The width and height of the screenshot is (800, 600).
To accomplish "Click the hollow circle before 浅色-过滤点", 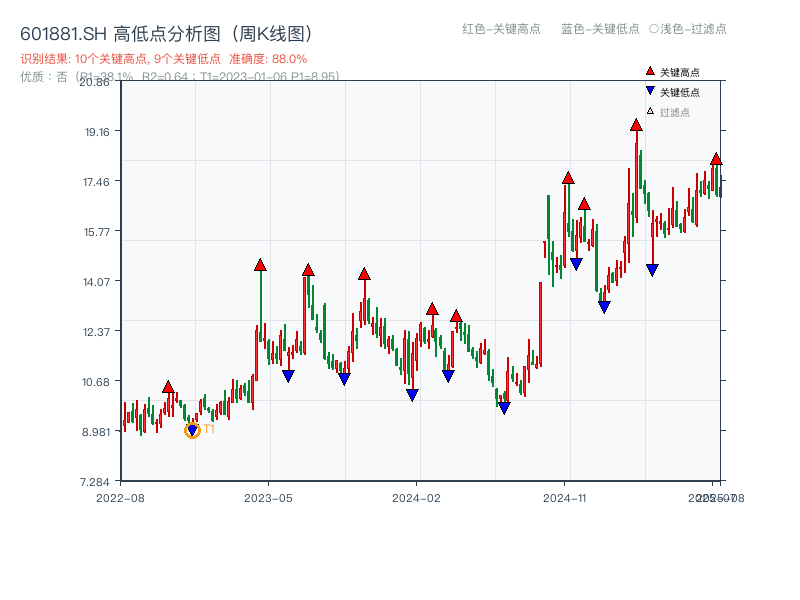I will coord(654,29).
